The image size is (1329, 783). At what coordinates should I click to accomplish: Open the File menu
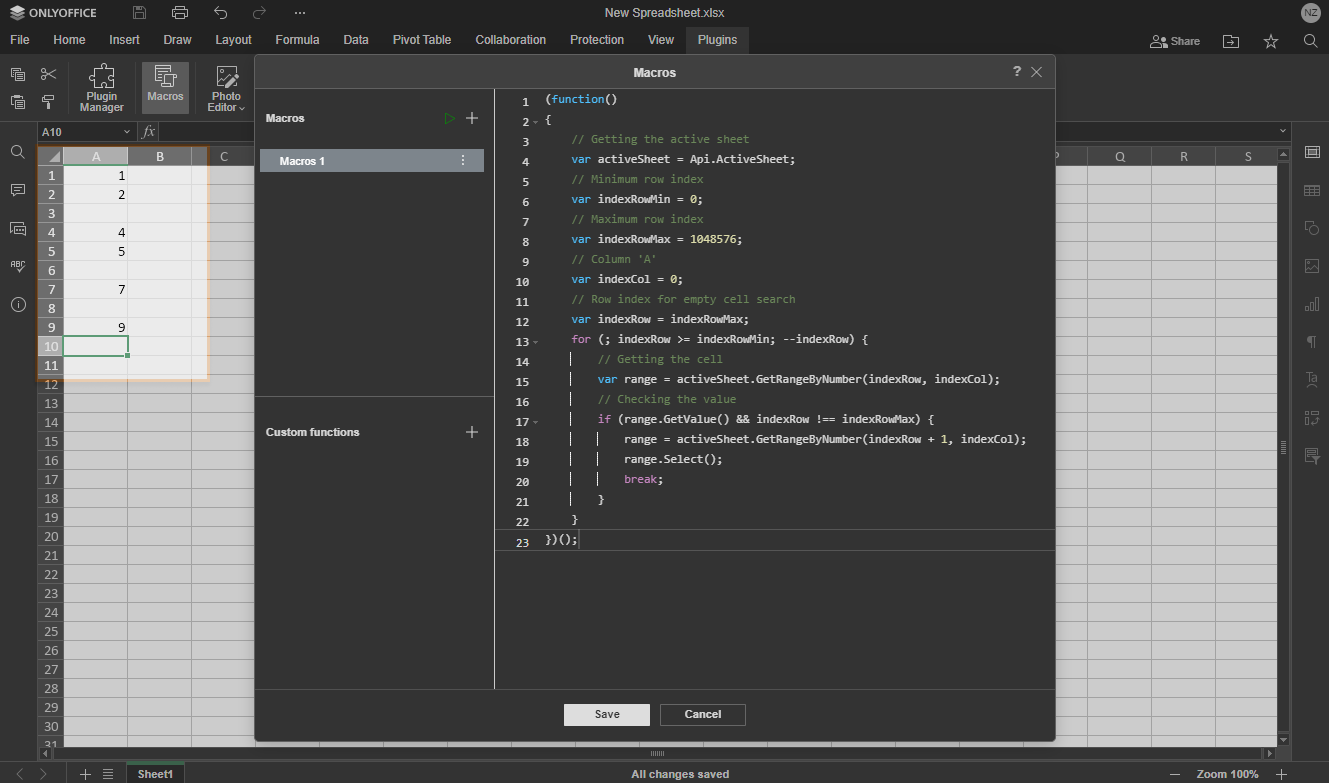tap(19, 40)
